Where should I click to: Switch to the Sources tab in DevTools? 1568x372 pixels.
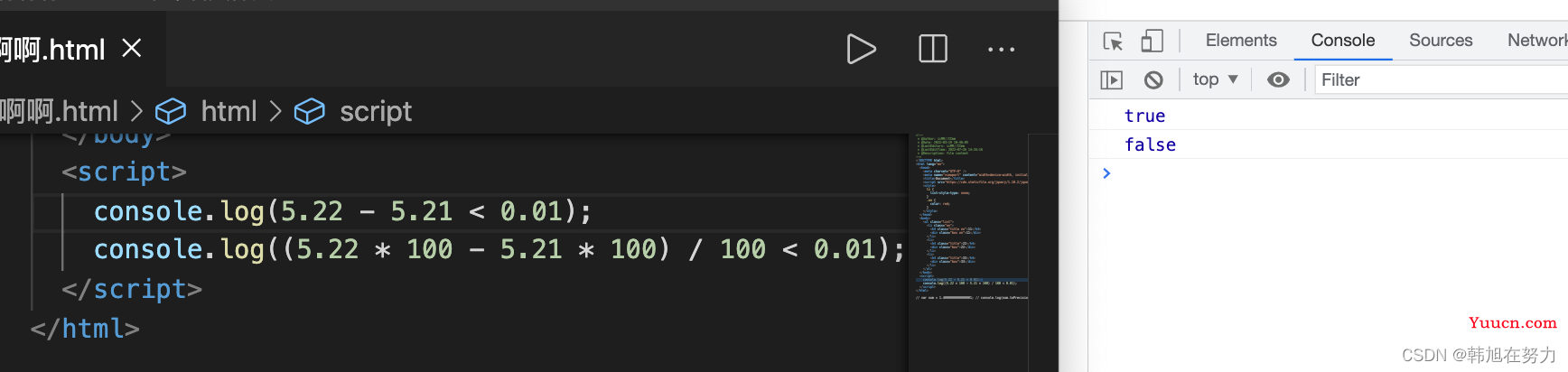(x=1441, y=41)
